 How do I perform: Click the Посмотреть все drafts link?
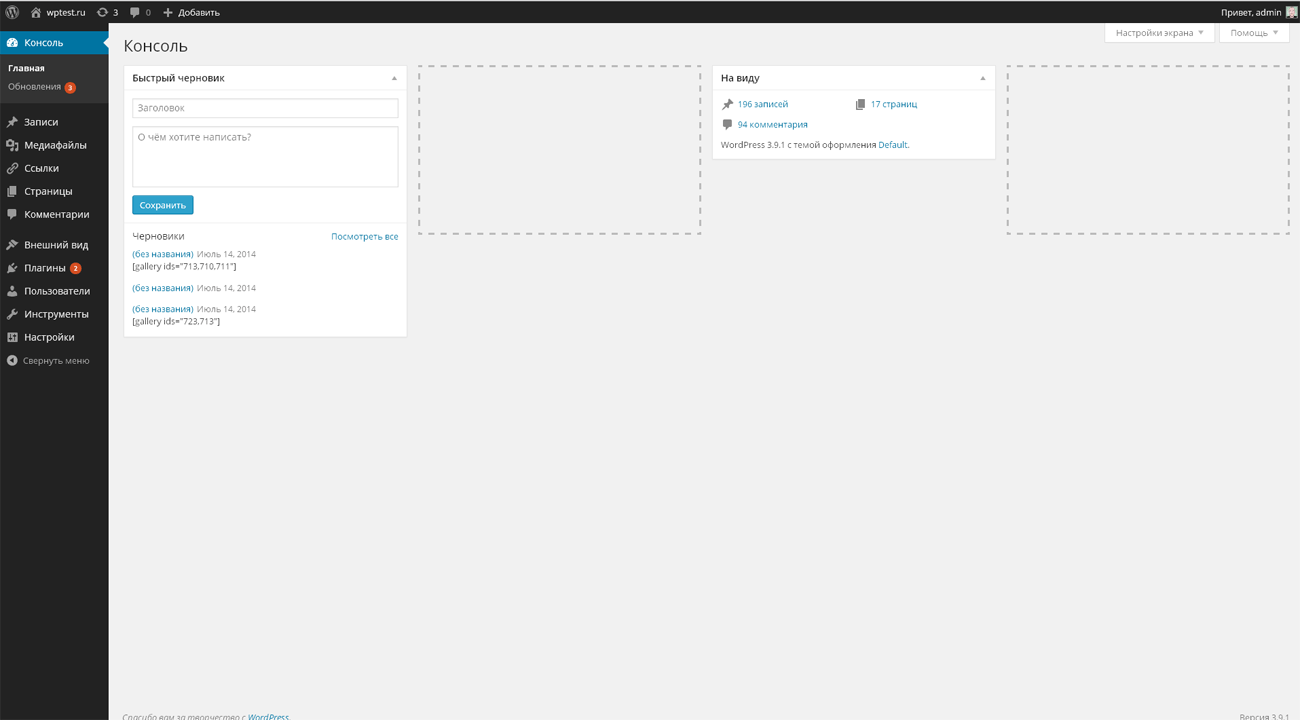point(365,237)
